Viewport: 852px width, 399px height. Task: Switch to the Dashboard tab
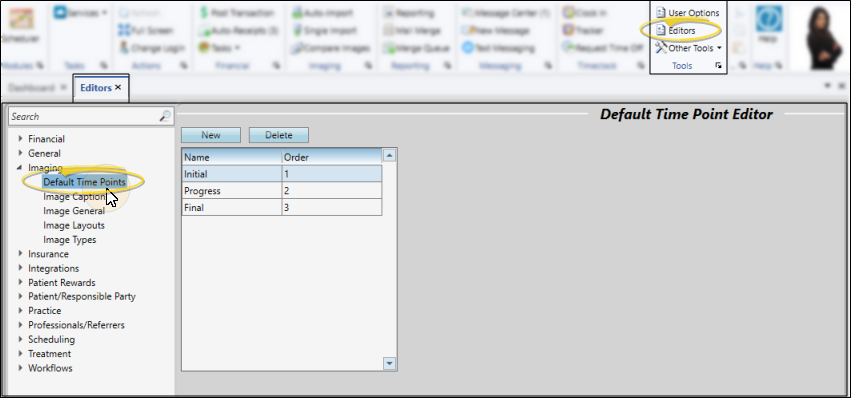32,88
